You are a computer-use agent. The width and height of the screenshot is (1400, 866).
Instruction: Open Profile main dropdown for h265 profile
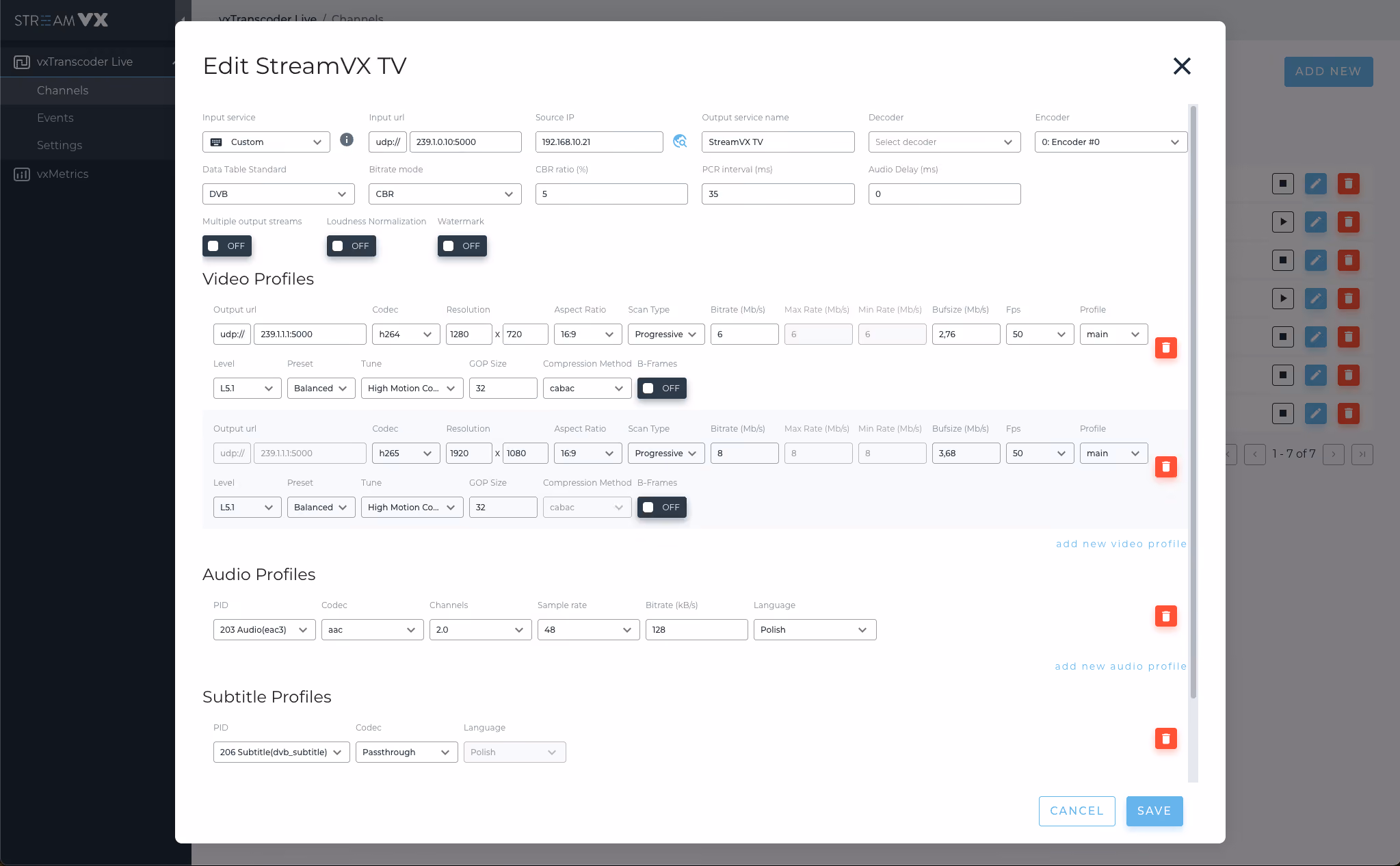[x=1113, y=453]
